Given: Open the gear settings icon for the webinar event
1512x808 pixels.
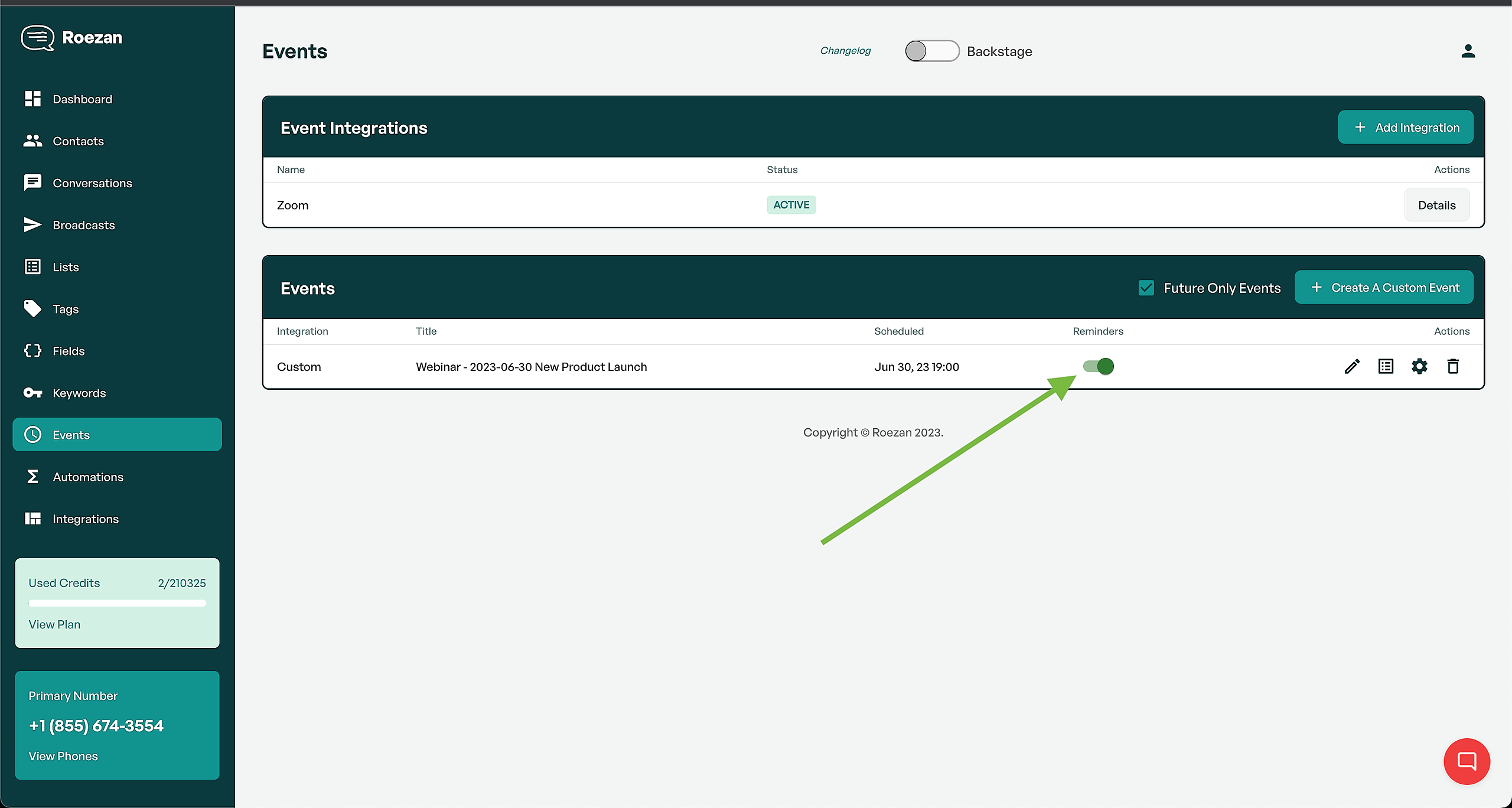Looking at the screenshot, I should point(1419,367).
